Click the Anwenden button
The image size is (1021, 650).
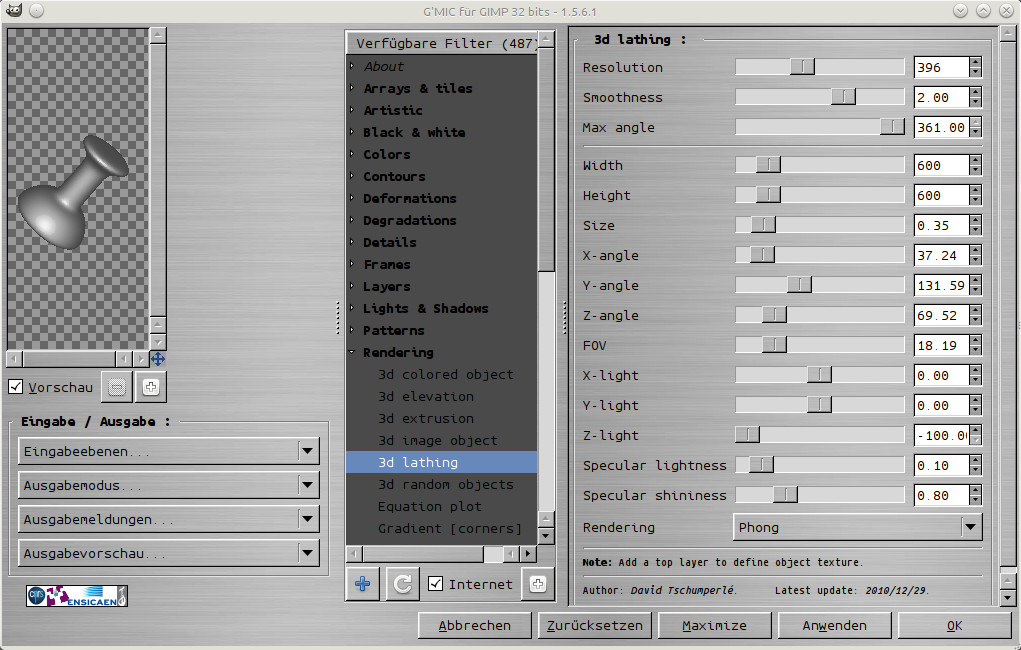coord(834,625)
